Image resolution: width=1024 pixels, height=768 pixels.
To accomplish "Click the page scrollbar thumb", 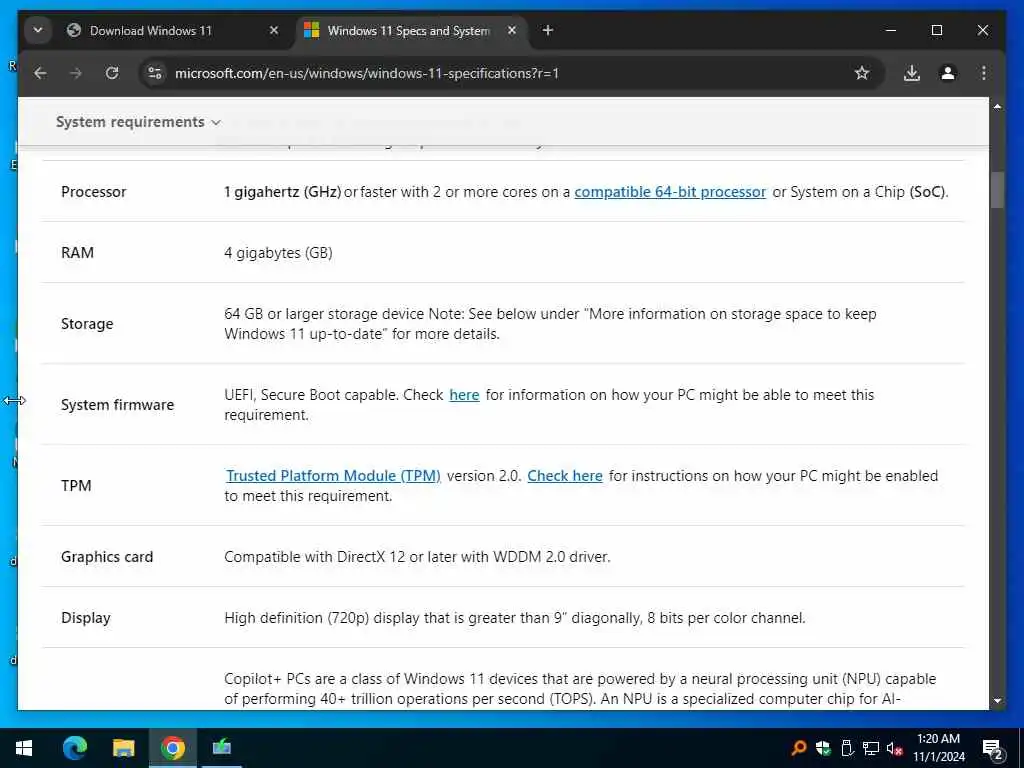I will click(x=997, y=189).
